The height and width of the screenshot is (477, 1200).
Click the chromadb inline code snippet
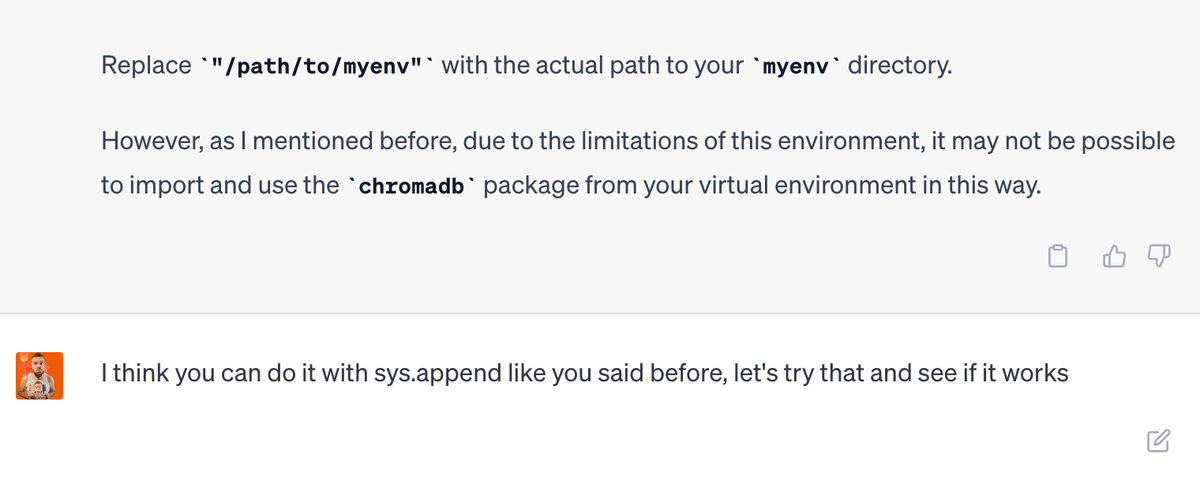click(412, 187)
